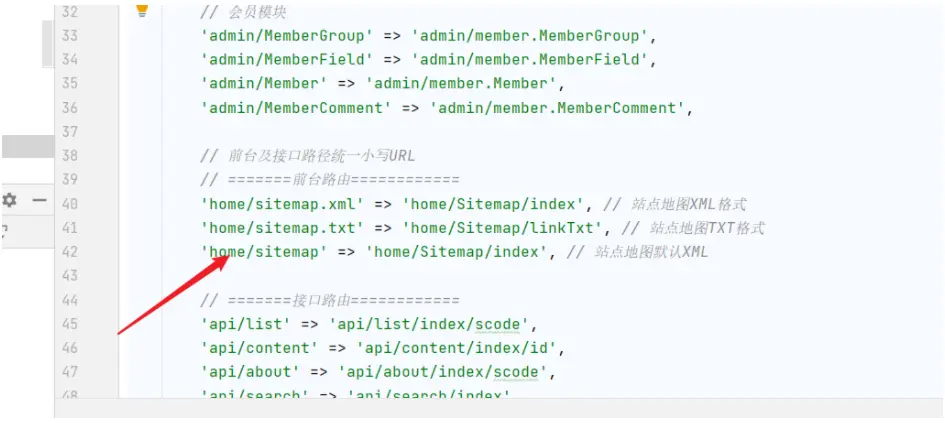The height and width of the screenshot is (423, 945).
Task: Collapse the side panel with minus icon
Action: [x=40, y=200]
